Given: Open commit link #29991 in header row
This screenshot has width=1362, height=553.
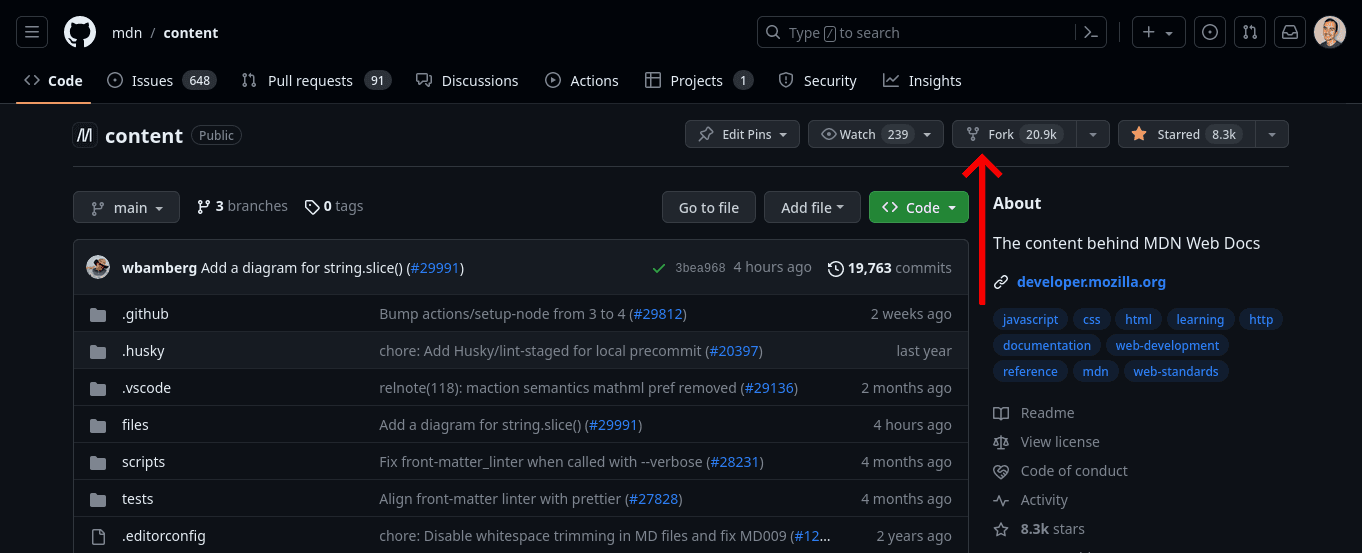Looking at the screenshot, I should 436,267.
